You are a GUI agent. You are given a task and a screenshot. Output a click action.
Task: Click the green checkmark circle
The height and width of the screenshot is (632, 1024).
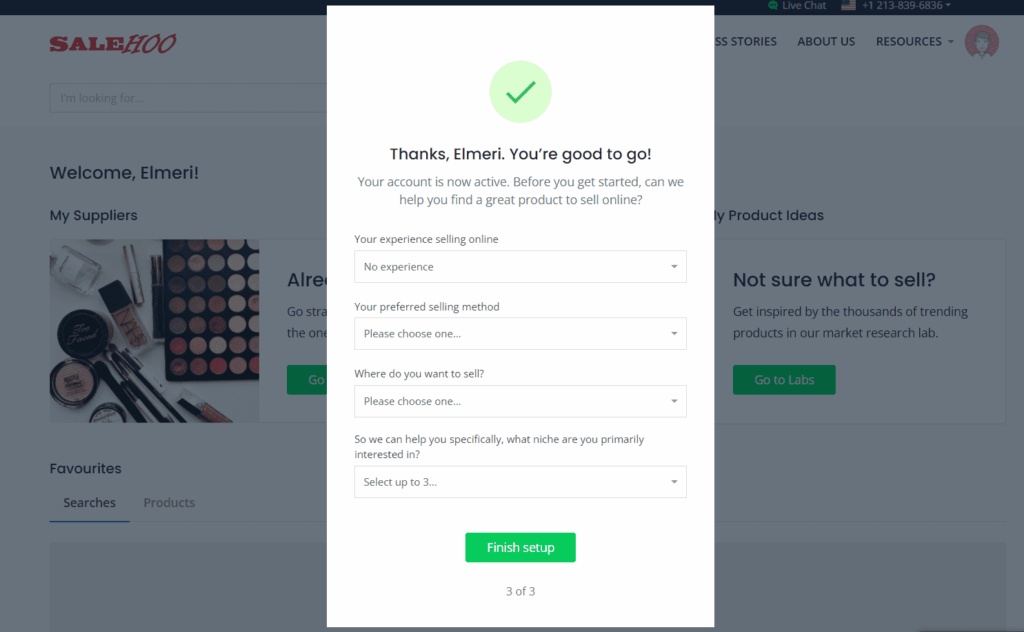coord(520,91)
